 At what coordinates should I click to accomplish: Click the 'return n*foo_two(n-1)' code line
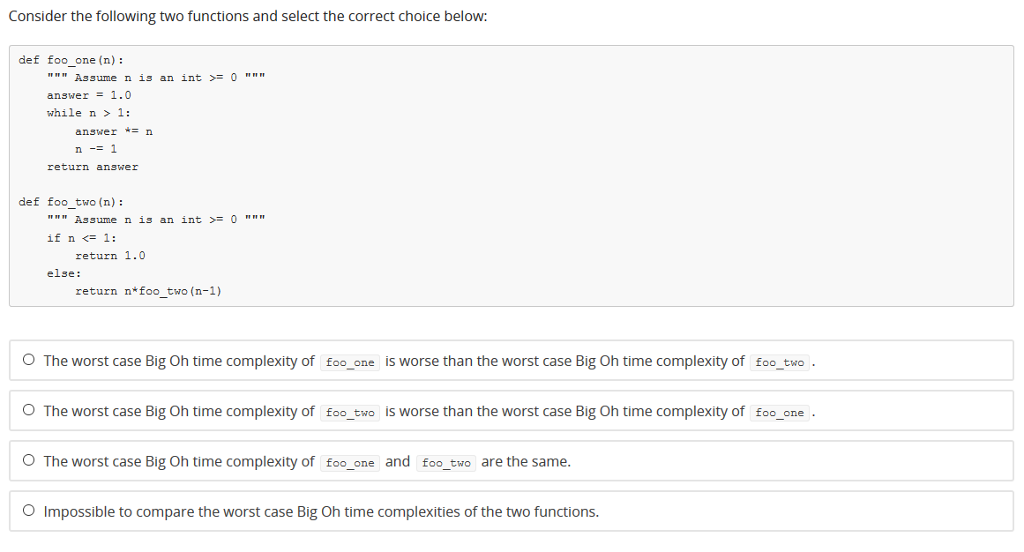(x=148, y=291)
